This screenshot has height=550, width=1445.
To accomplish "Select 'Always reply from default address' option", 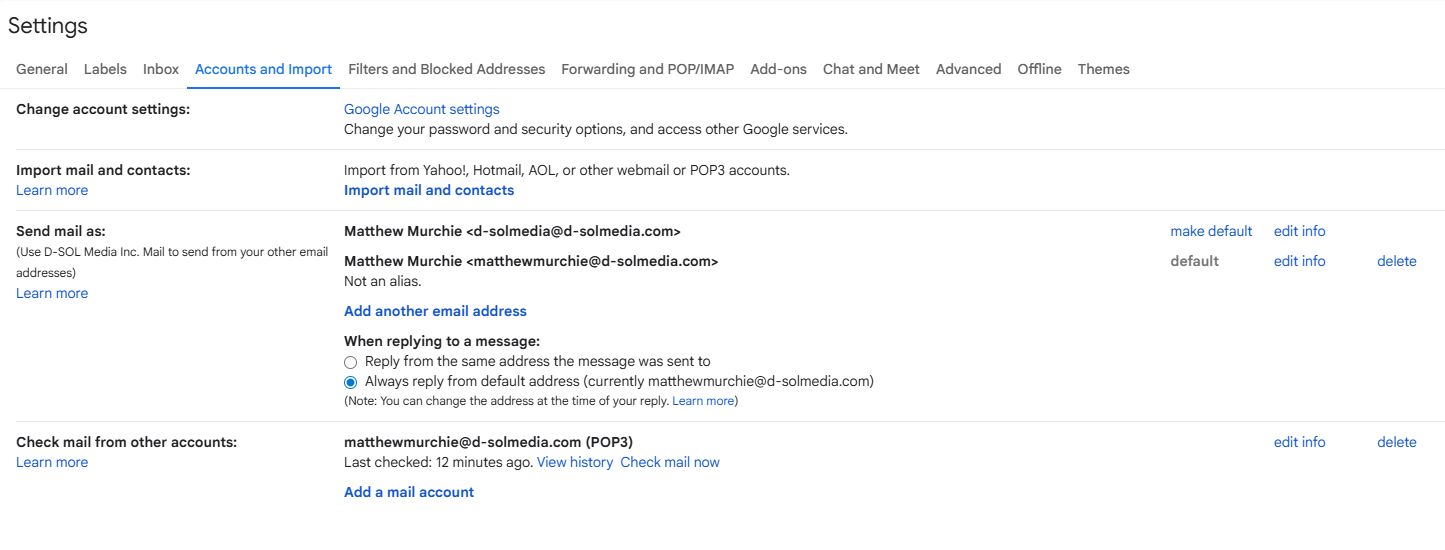I will coord(350,381).
